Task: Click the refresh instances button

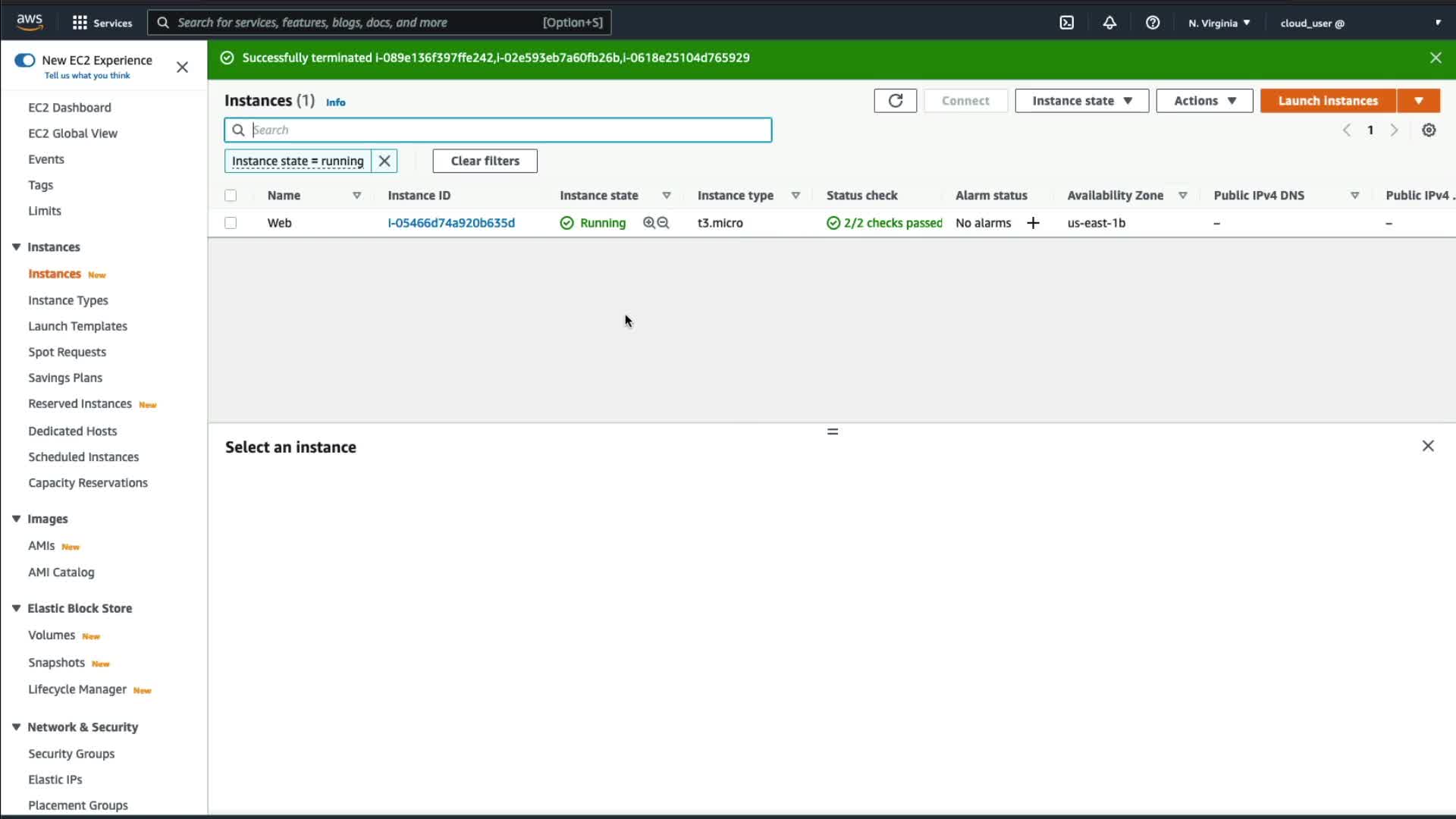Action: pos(895,101)
